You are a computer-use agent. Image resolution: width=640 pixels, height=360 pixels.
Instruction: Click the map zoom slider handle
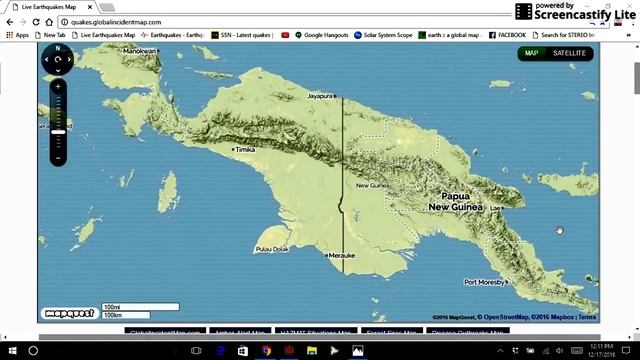pyautogui.click(x=58, y=132)
